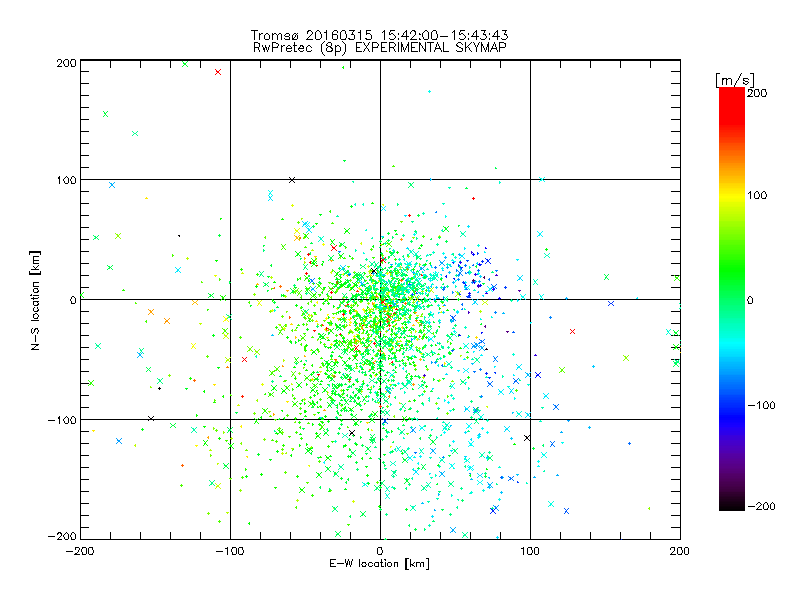Click the x-axis tick label '-100'
The width and height of the screenshot is (800, 600).
coord(230,552)
